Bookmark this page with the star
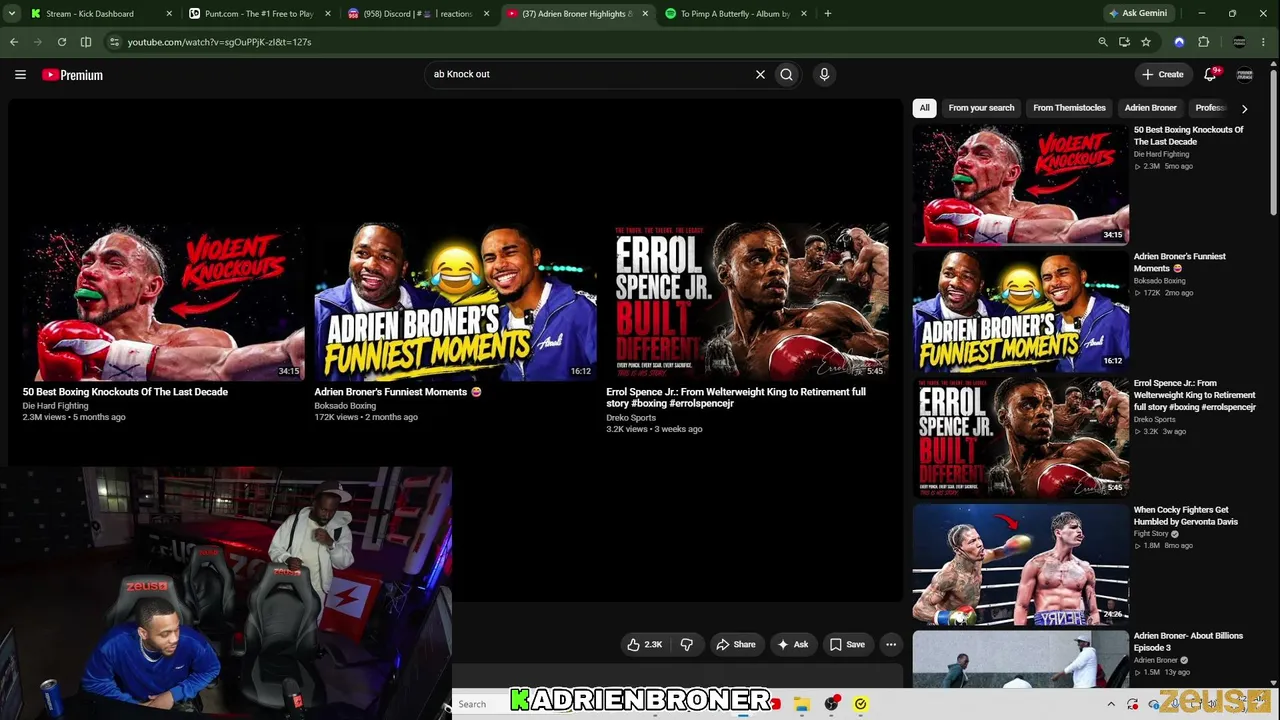 1146,42
